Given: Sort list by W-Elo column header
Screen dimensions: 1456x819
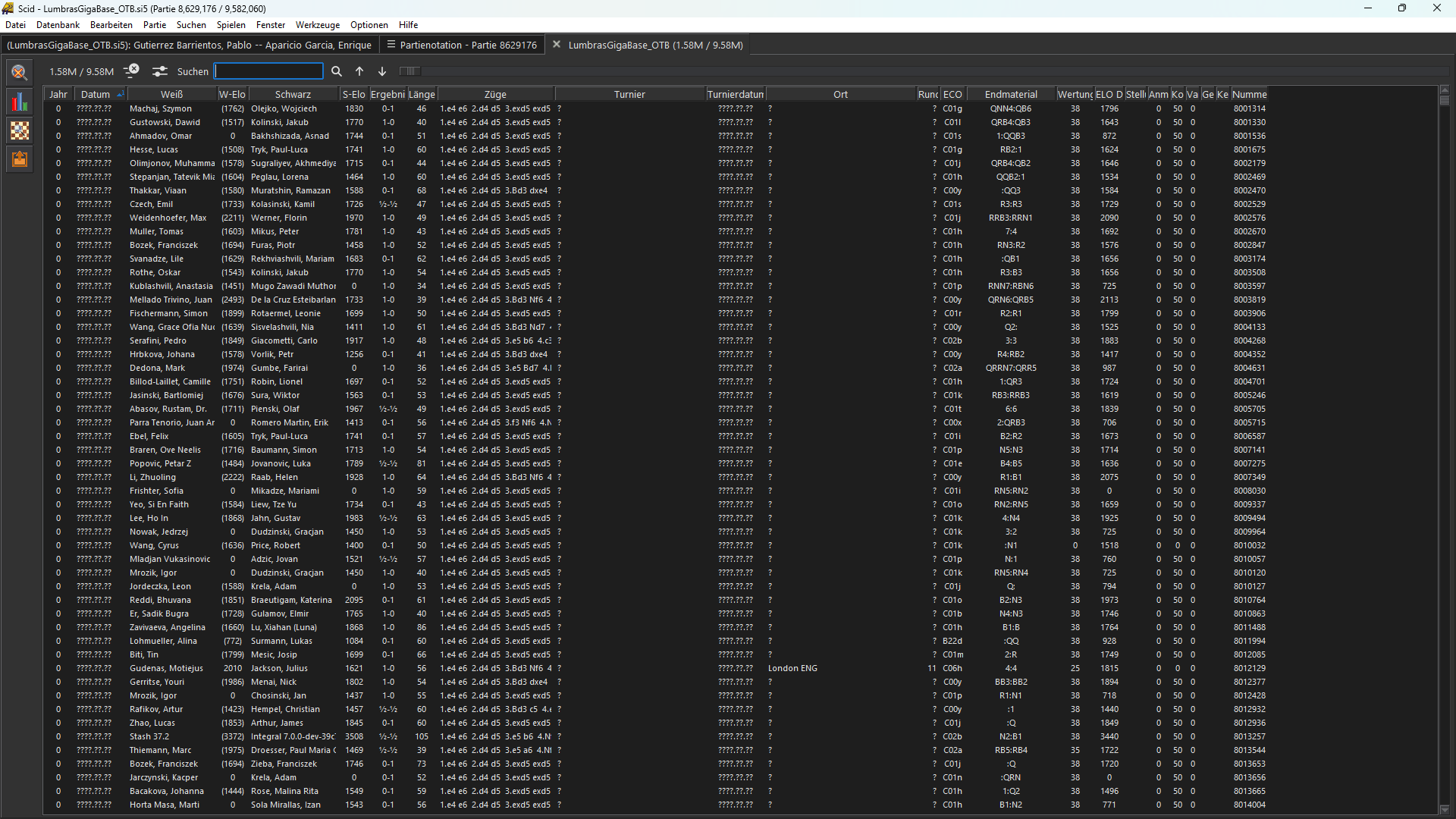Looking at the screenshot, I should pyautogui.click(x=232, y=94).
